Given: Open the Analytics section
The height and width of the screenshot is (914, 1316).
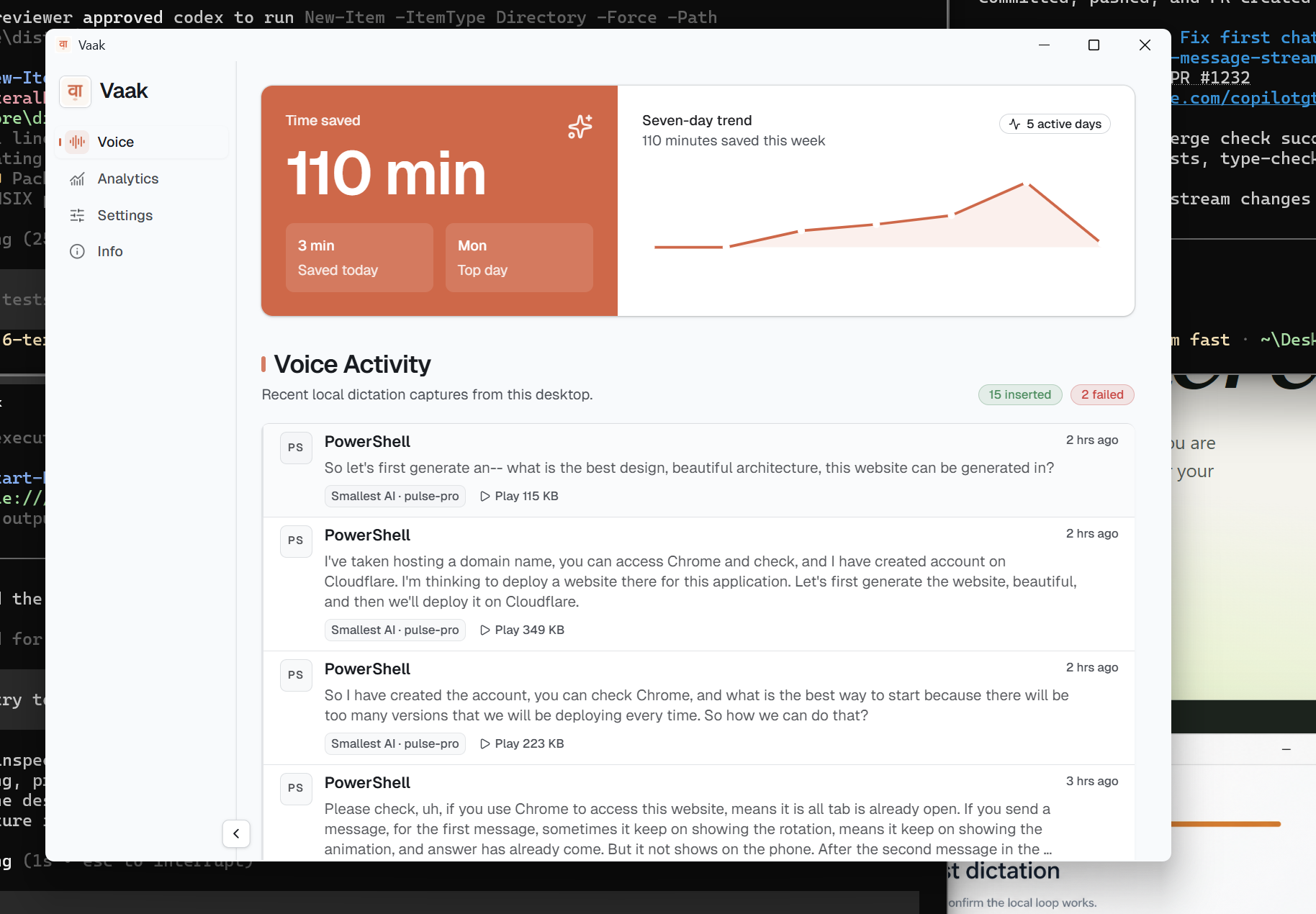Looking at the screenshot, I should [x=143, y=178].
